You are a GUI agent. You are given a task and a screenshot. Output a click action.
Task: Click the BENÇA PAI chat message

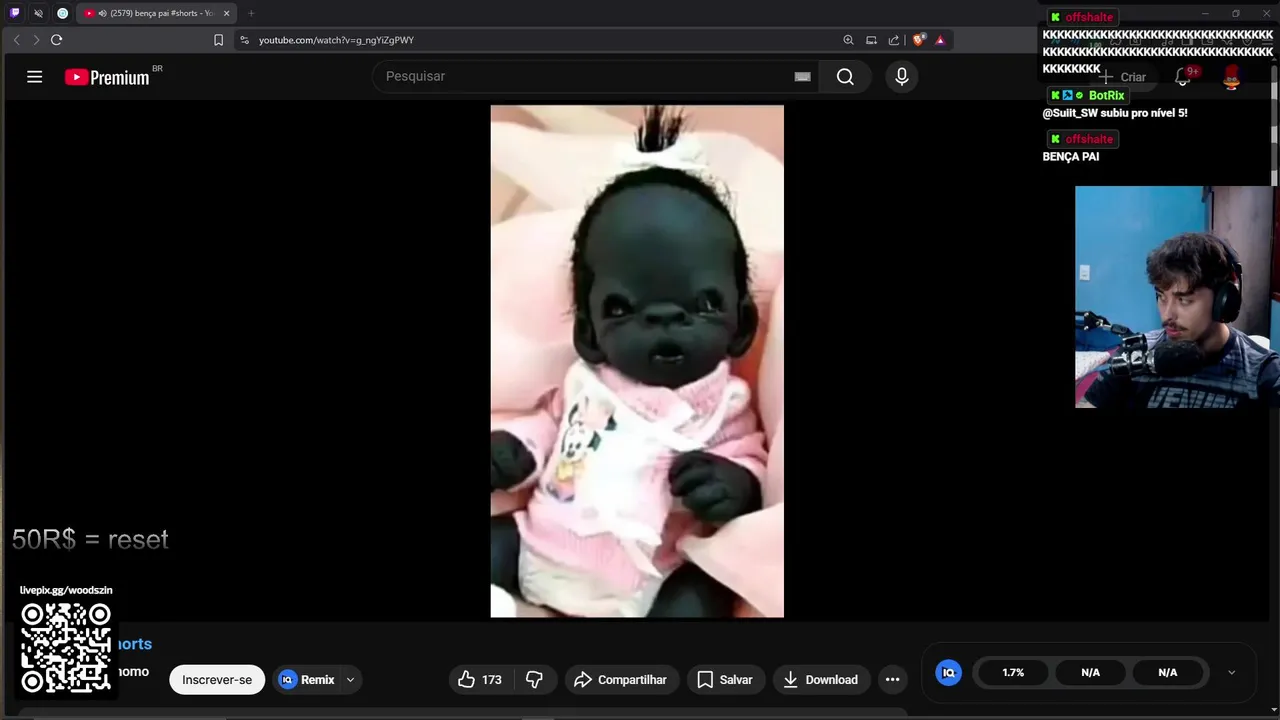(1070, 157)
